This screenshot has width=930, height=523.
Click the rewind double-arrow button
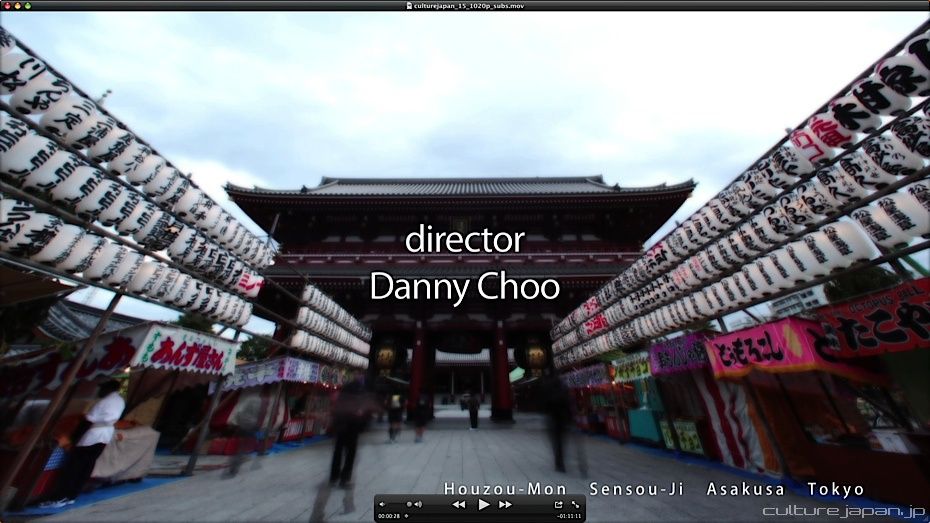pos(459,505)
